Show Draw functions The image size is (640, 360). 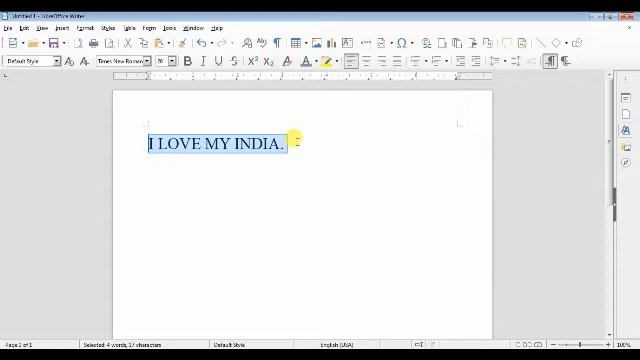click(577, 43)
